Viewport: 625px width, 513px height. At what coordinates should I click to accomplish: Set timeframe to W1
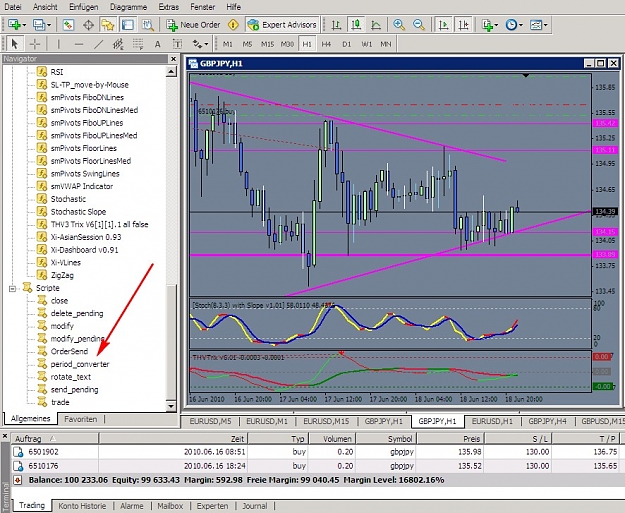coord(366,44)
